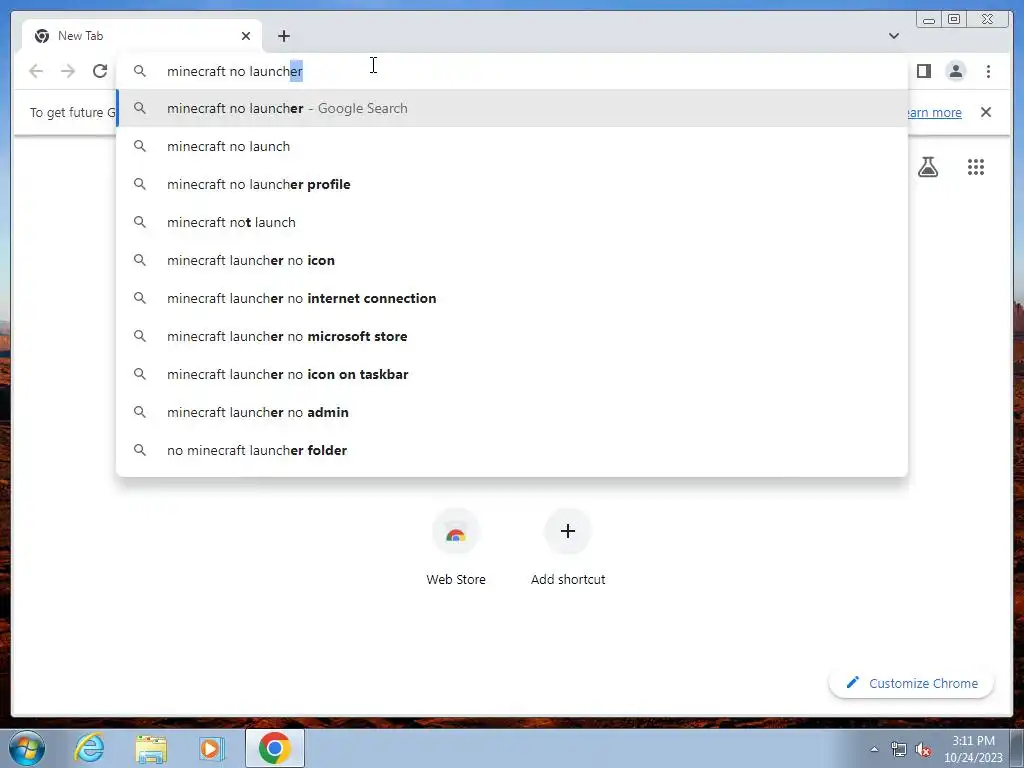Open the side panel icon

coord(923,71)
